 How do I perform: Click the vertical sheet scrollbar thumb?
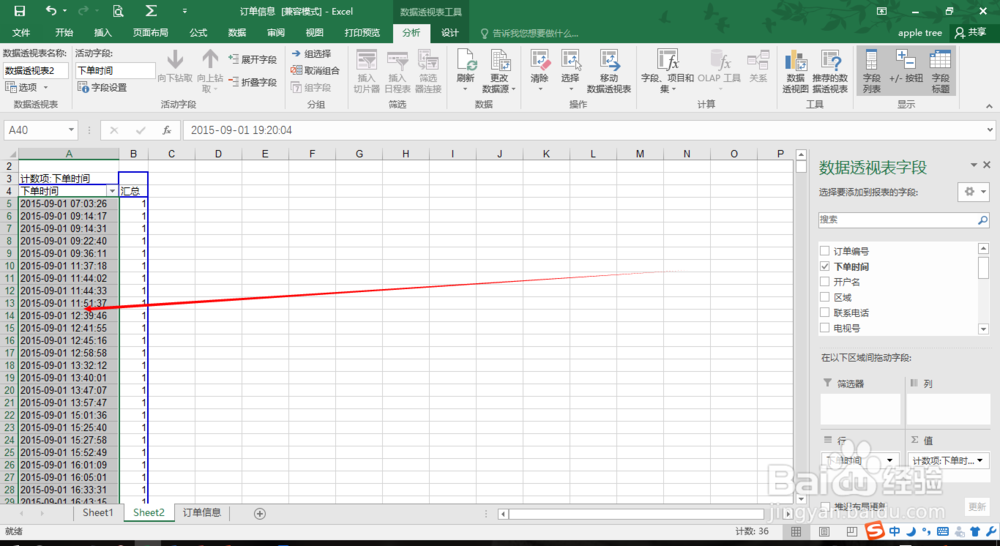coord(801,167)
